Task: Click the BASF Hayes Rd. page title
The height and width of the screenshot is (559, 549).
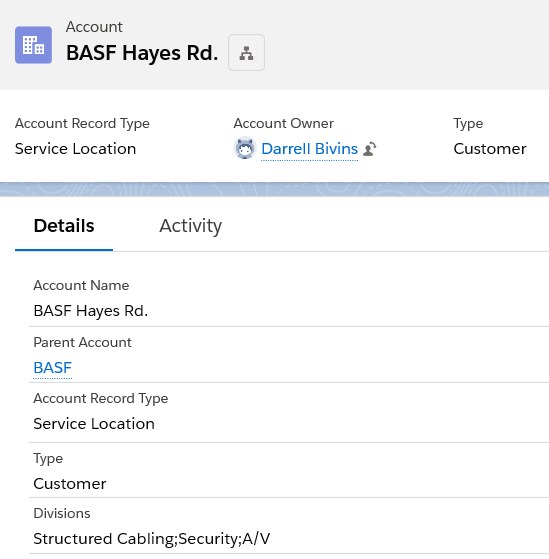Action: coord(142,53)
